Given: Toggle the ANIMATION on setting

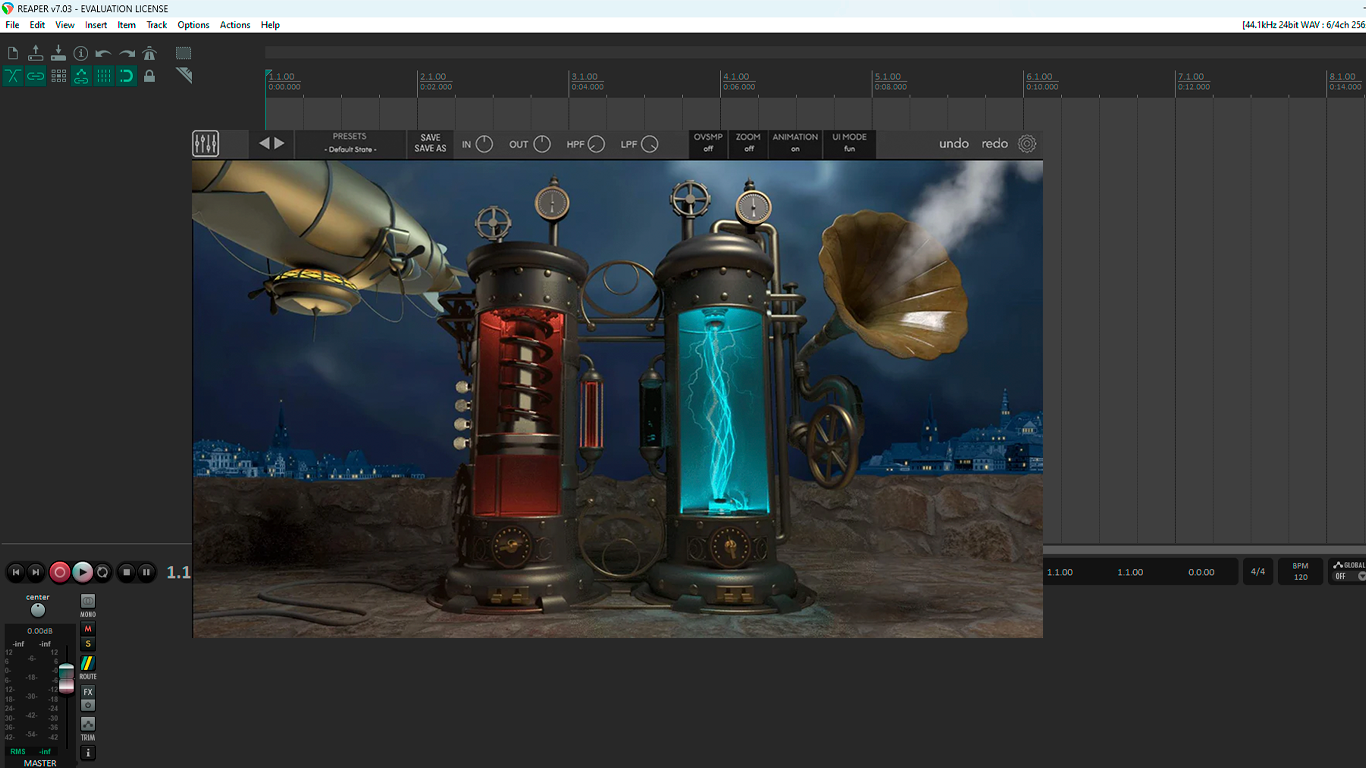Looking at the screenshot, I should coord(795,144).
